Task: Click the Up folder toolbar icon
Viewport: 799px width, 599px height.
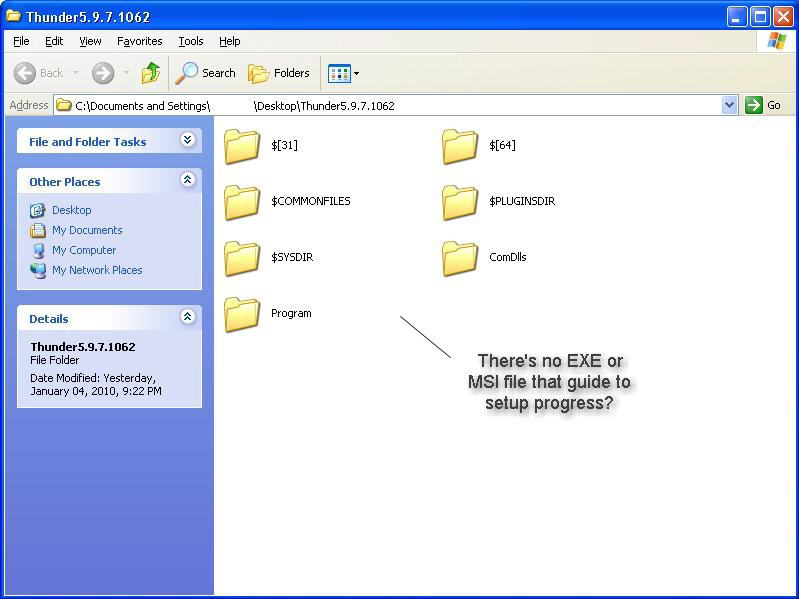Action: tap(151, 73)
